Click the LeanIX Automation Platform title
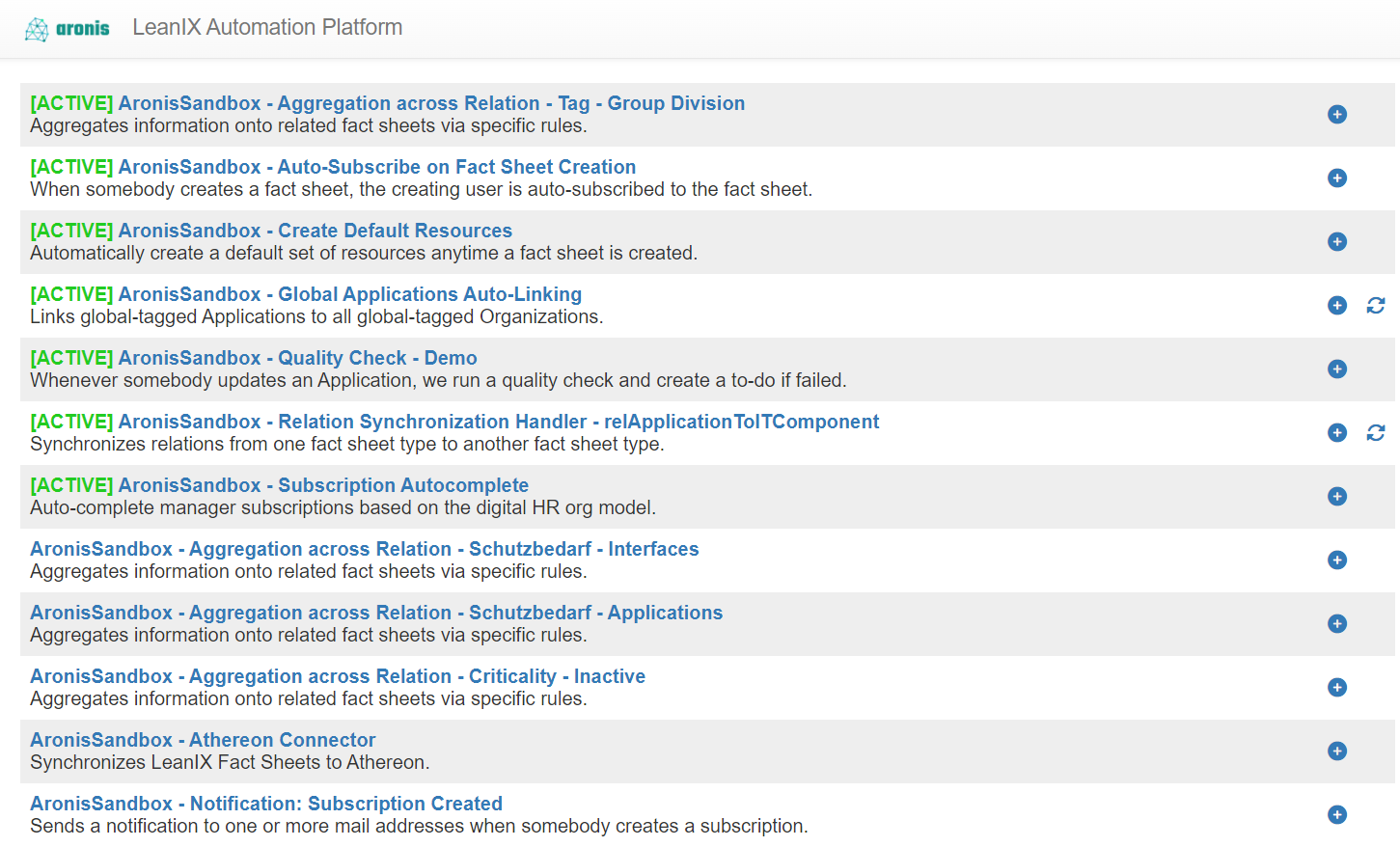 click(x=267, y=28)
